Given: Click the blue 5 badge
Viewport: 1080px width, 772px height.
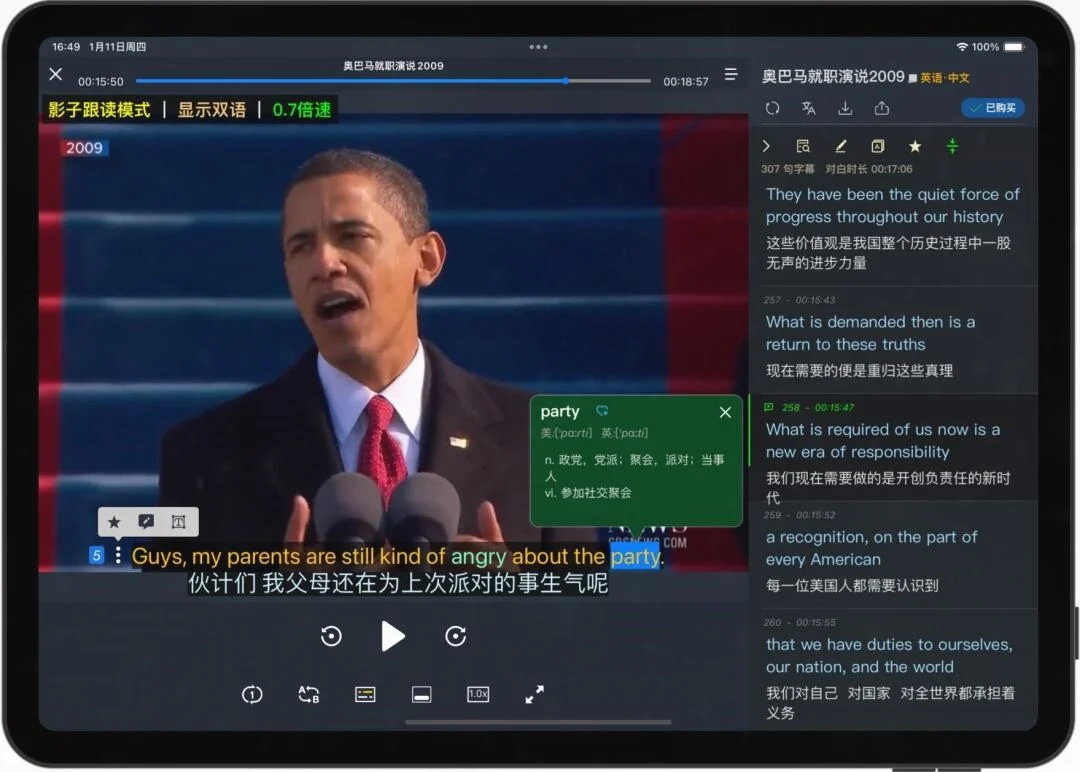Looking at the screenshot, I should [x=96, y=555].
